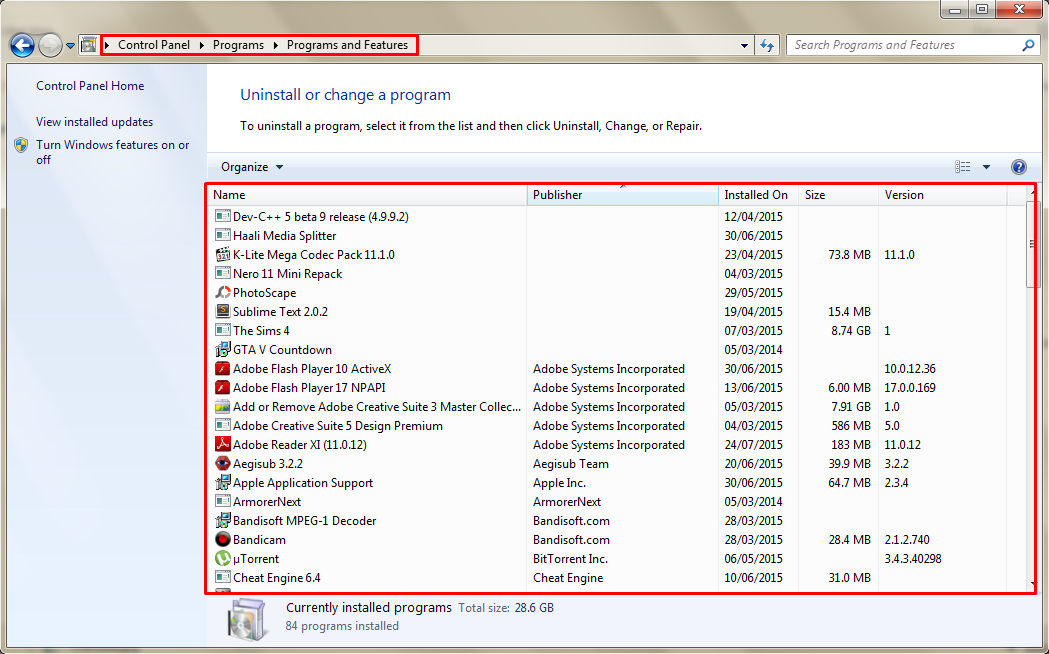Select Adobe Flash Player 17 NPAPI icon
The width and height of the screenshot is (1049, 654).
tap(223, 387)
